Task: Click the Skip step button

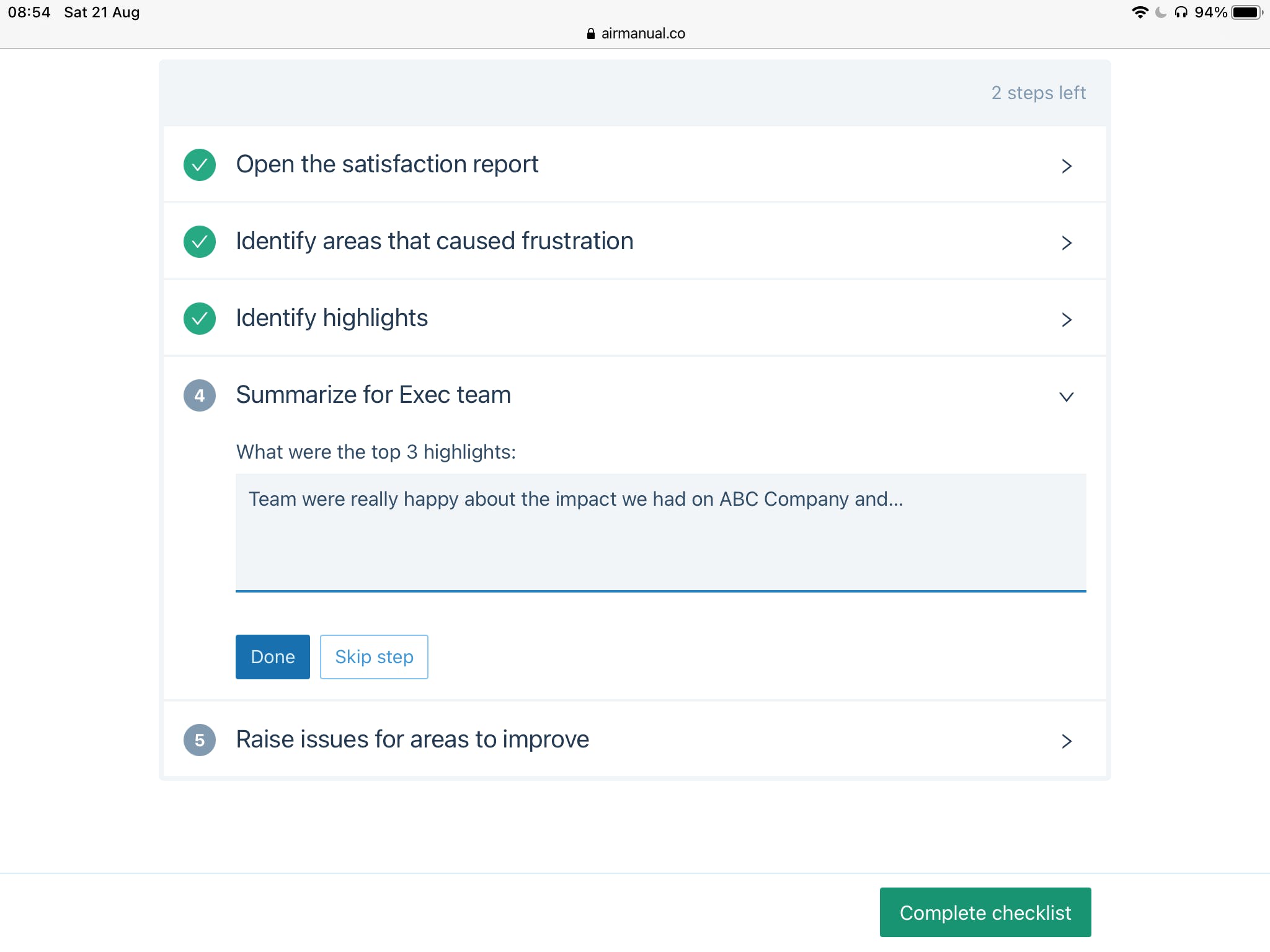Action: [374, 657]
